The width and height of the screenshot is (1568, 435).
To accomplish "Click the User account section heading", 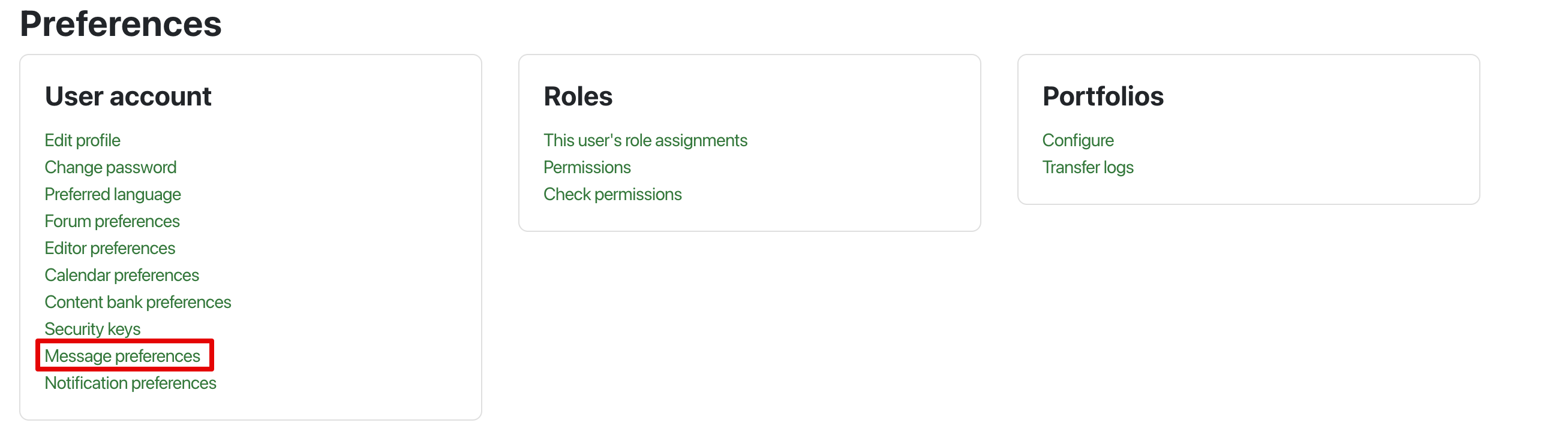I will point(128,96).
